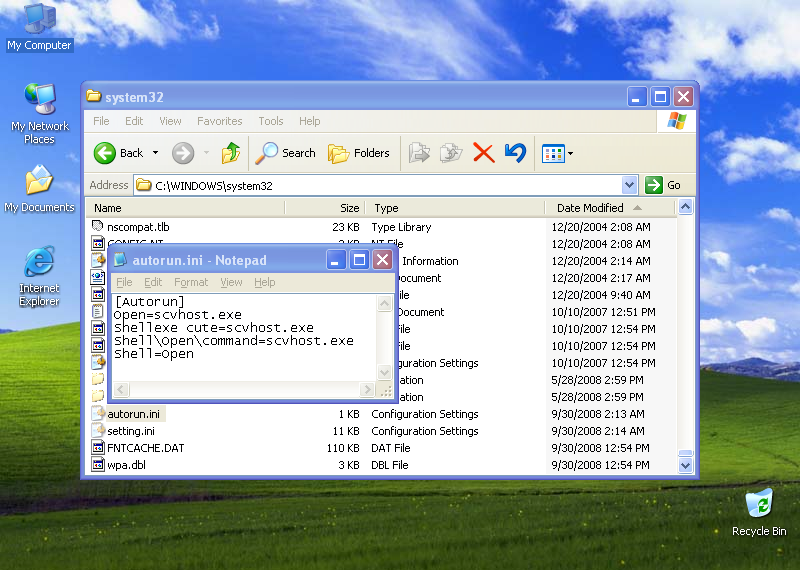Sort by the Size column header

tap(324, 208)
